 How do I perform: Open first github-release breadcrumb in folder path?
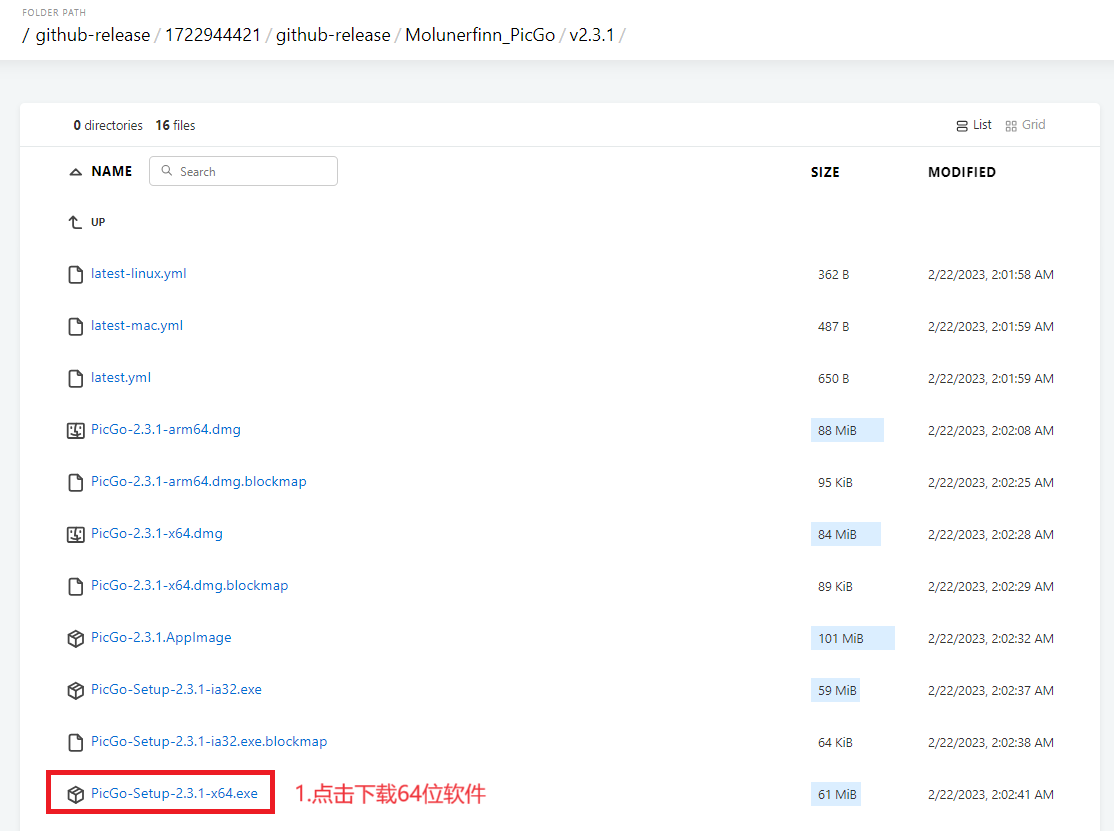coord(93,35)
